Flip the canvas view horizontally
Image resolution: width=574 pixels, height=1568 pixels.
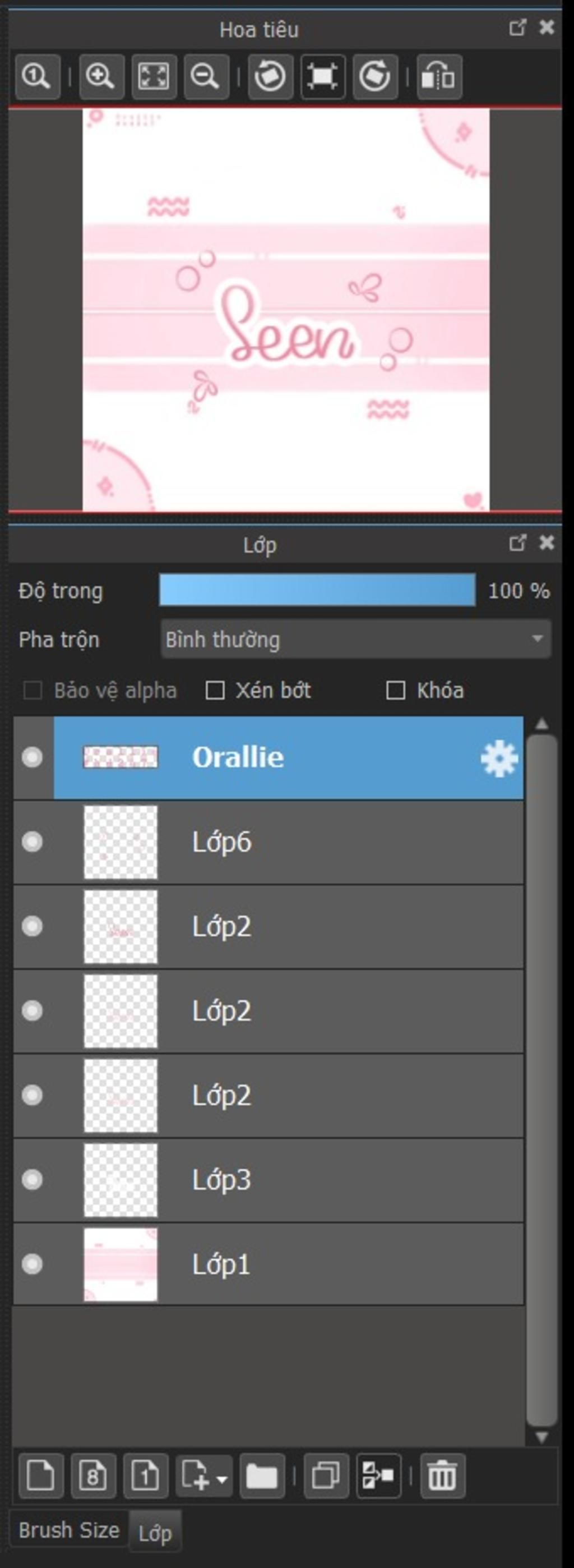pyautogui.click(x=438, y=77)
